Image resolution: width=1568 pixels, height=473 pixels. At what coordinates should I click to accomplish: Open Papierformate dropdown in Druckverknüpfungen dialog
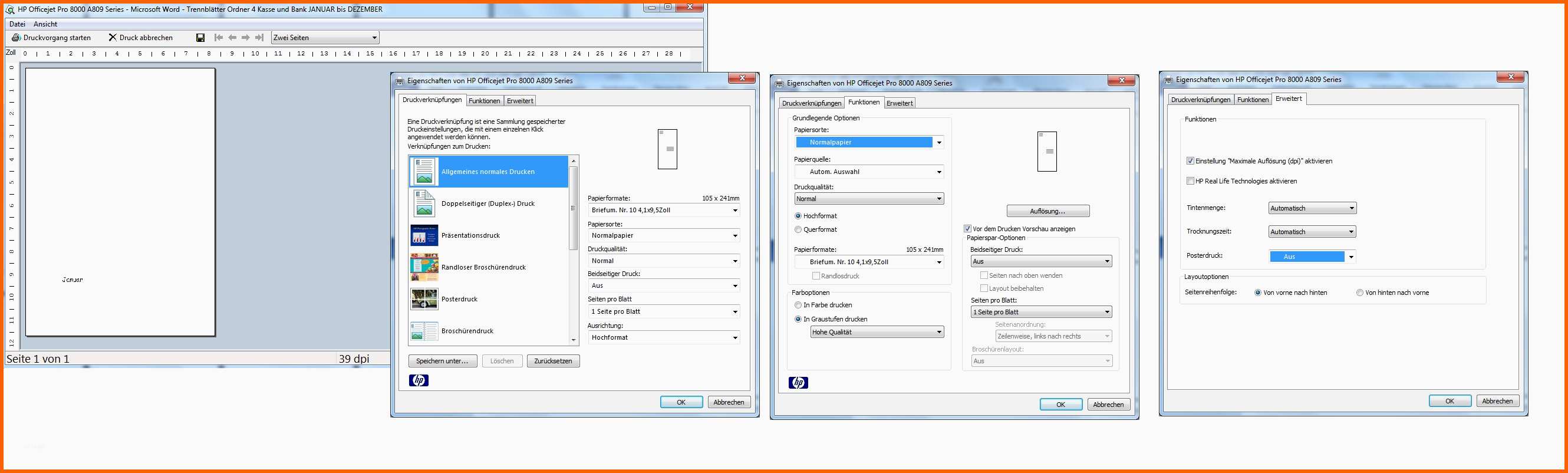[664, 210]
